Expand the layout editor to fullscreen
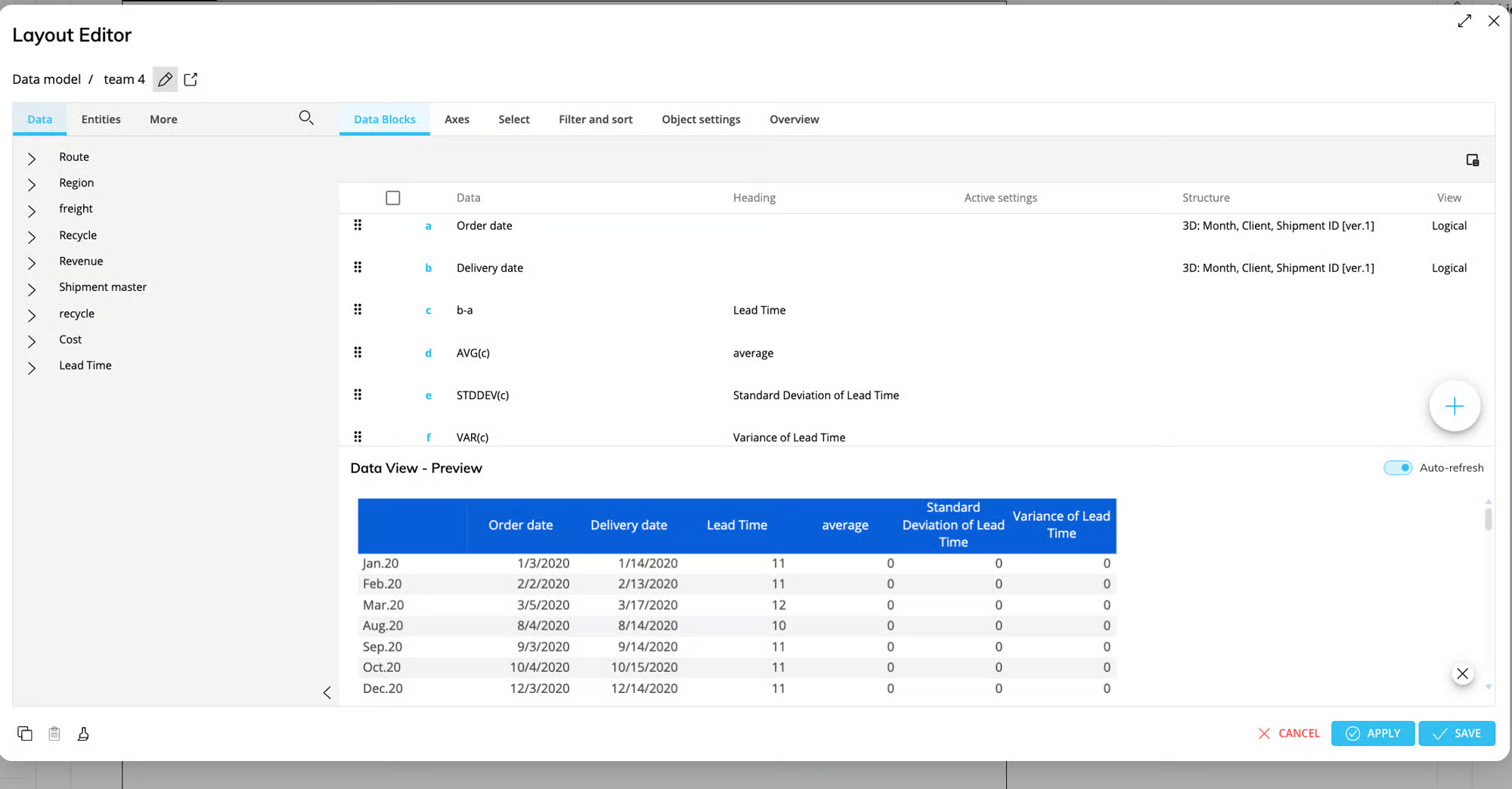 [x=1464, y=21]
